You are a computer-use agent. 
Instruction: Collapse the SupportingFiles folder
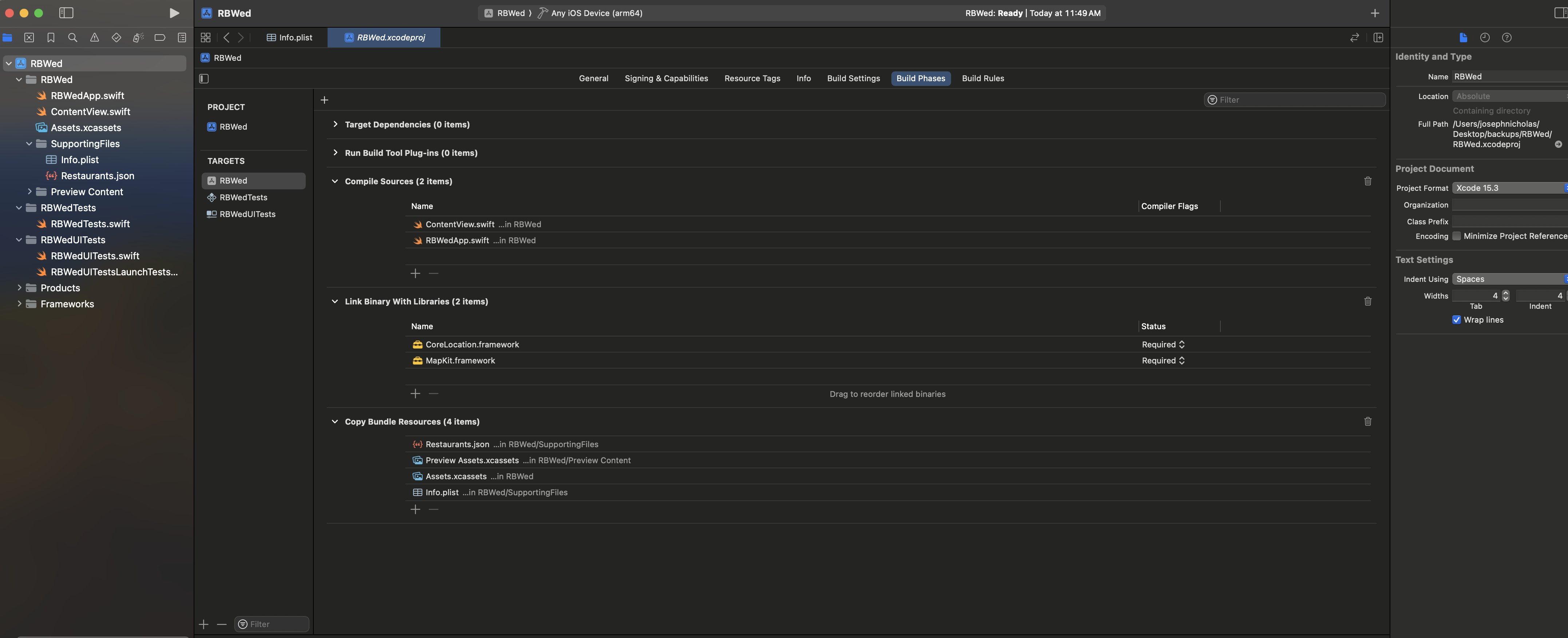(29, 144)
